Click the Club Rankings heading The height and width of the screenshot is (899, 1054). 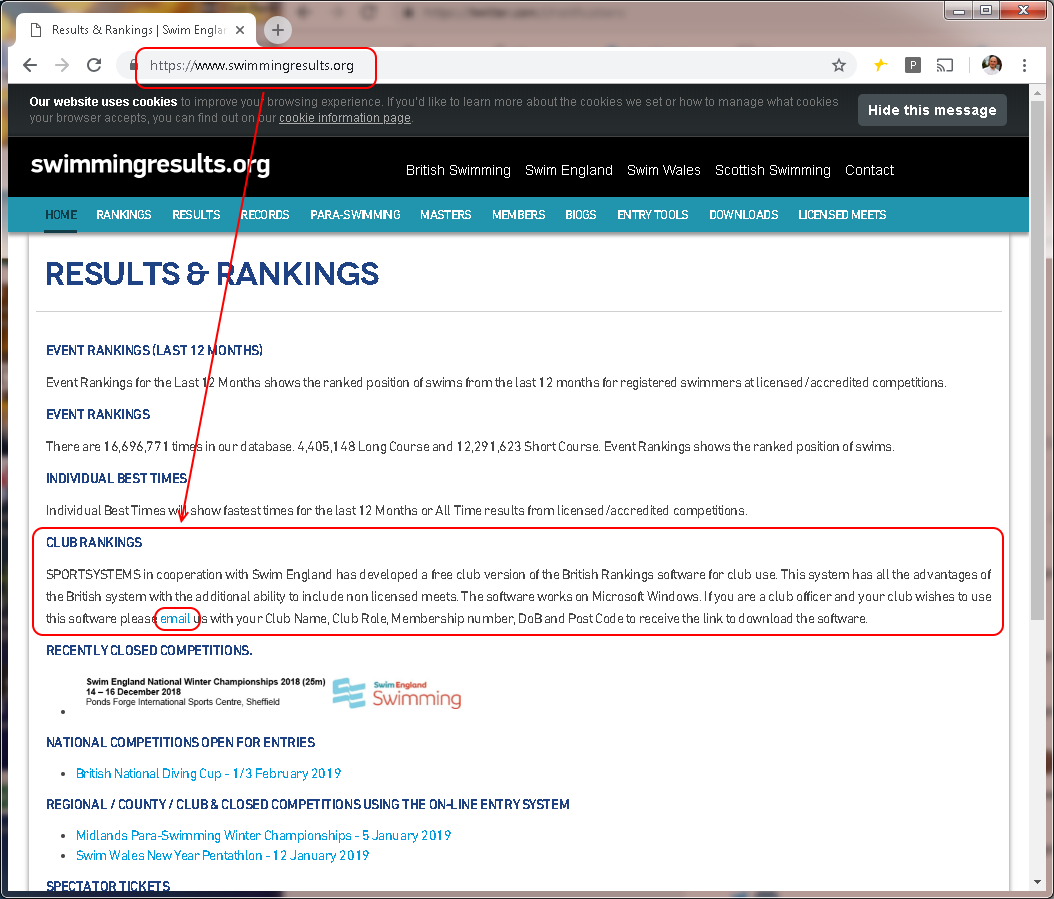pos(94,542)
